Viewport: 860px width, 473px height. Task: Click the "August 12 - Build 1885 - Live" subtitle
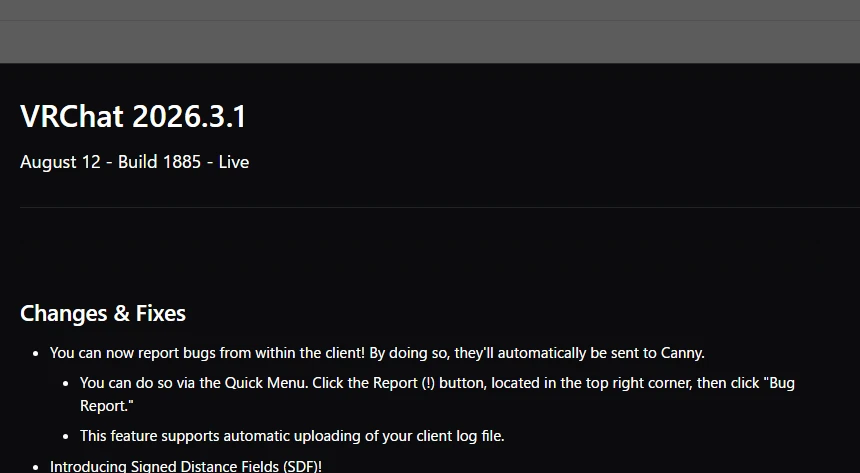point(134,162)
